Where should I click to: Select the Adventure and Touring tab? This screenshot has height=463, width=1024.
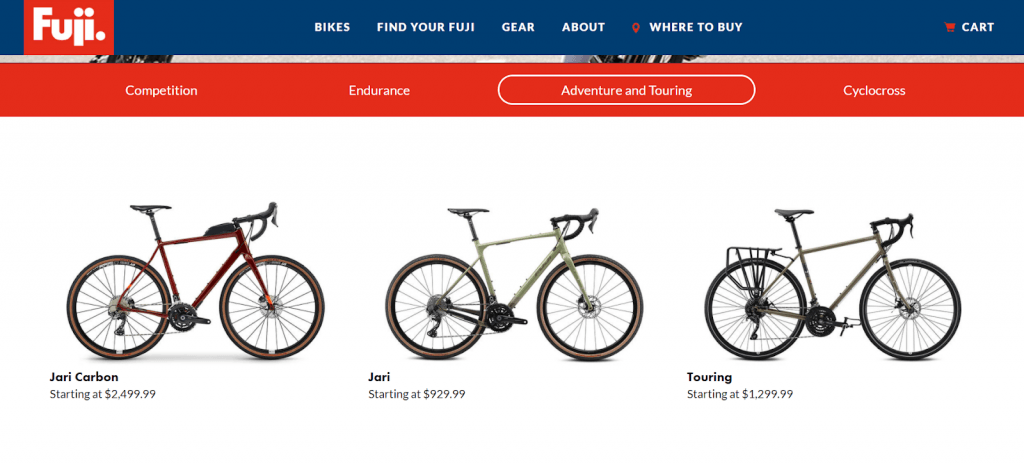pos(626,90)
